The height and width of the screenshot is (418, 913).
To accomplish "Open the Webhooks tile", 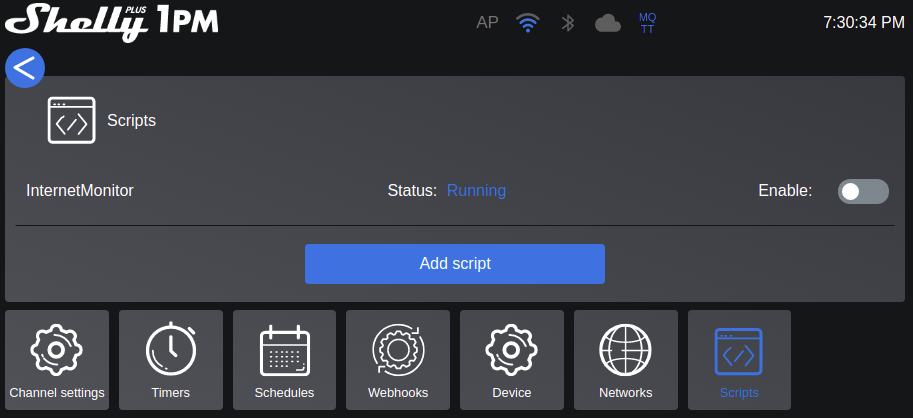I will [398, 360].
